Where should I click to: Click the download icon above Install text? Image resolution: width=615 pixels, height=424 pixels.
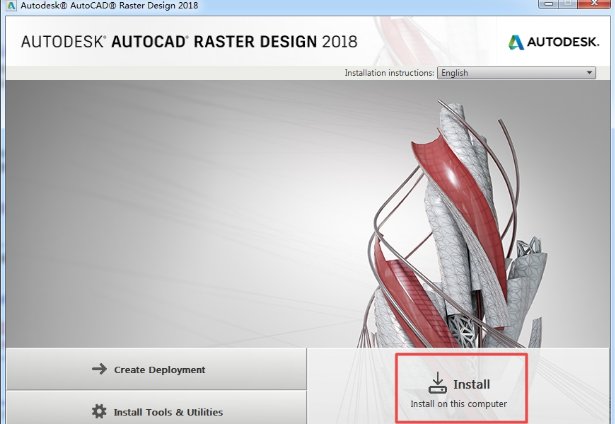click(x=438, y=383)
